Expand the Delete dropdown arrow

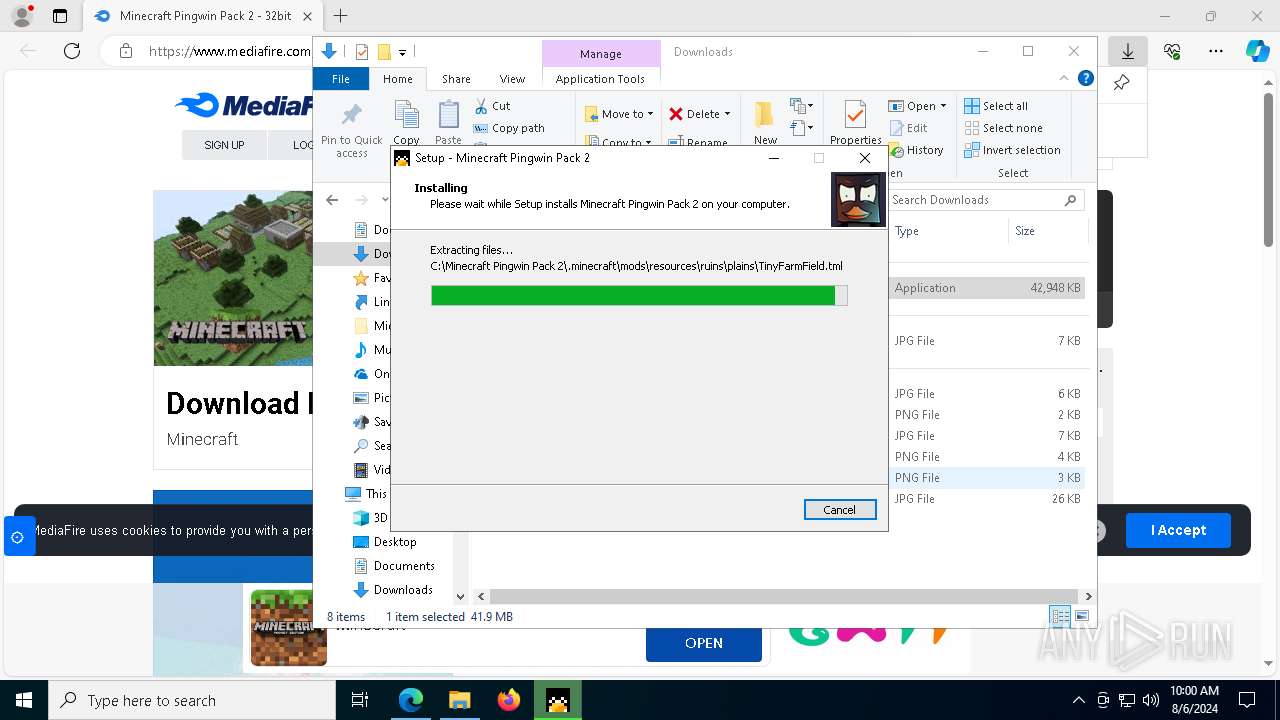click(727, 114)
